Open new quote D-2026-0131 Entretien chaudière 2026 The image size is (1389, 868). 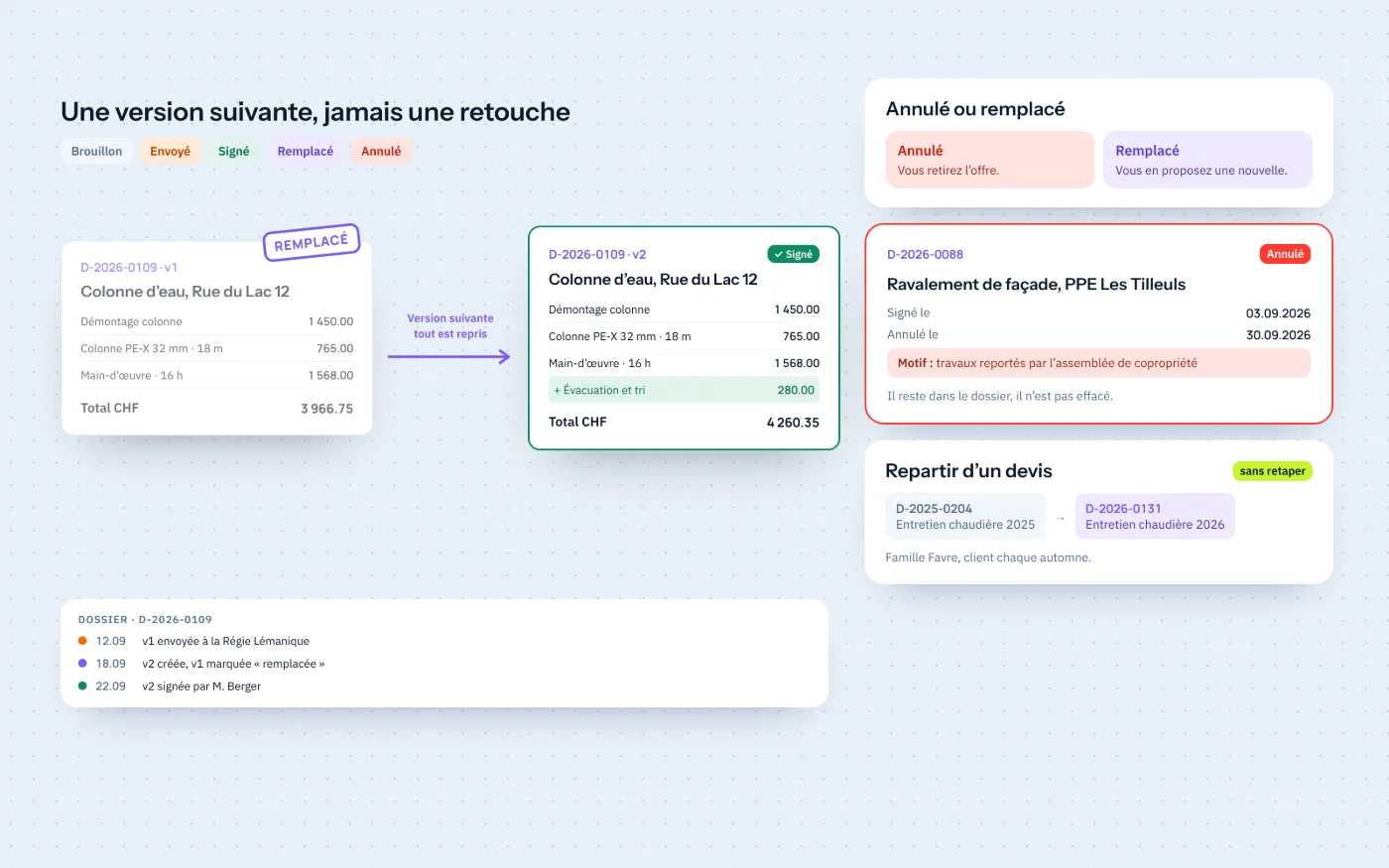(x=1155, y=516)
